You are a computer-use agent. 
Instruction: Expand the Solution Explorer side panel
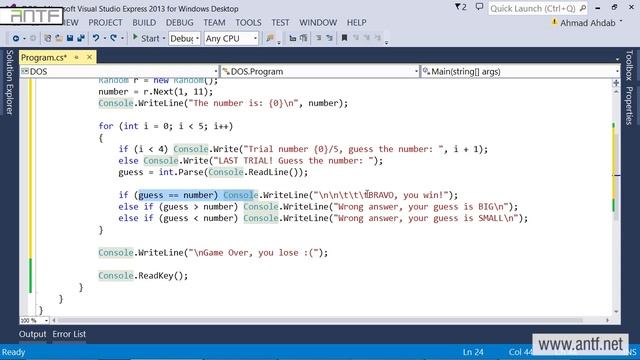coord(10,82)
